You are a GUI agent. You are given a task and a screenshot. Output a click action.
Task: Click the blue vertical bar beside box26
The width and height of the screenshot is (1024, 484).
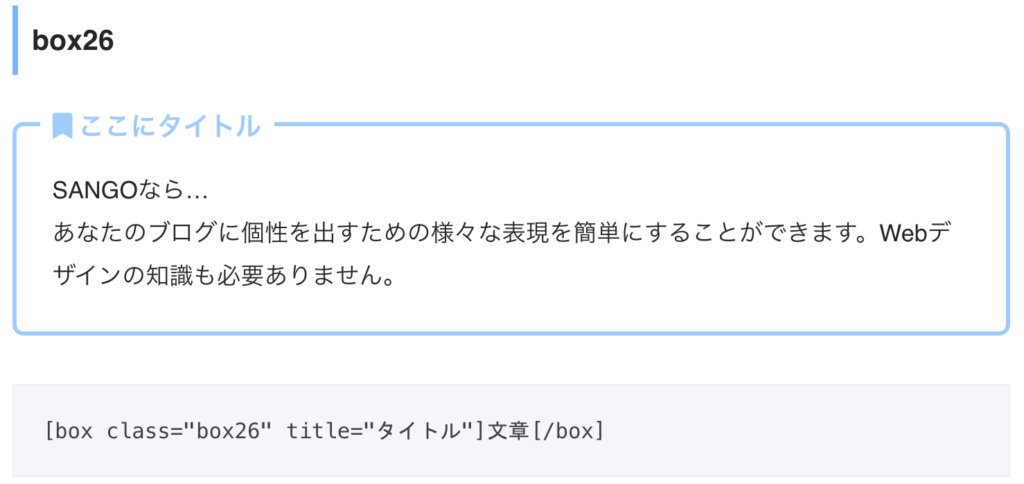(15, 40)
